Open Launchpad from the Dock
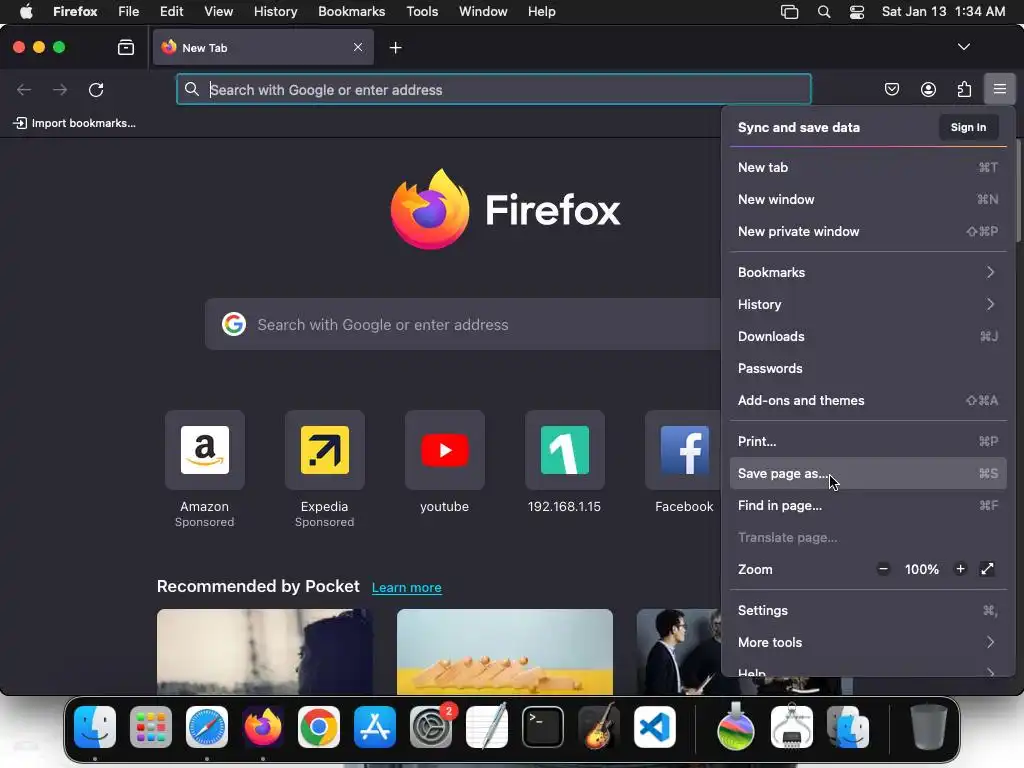Screen dimensions: 1024x768 pyautogui.click(x=151, y=727)
